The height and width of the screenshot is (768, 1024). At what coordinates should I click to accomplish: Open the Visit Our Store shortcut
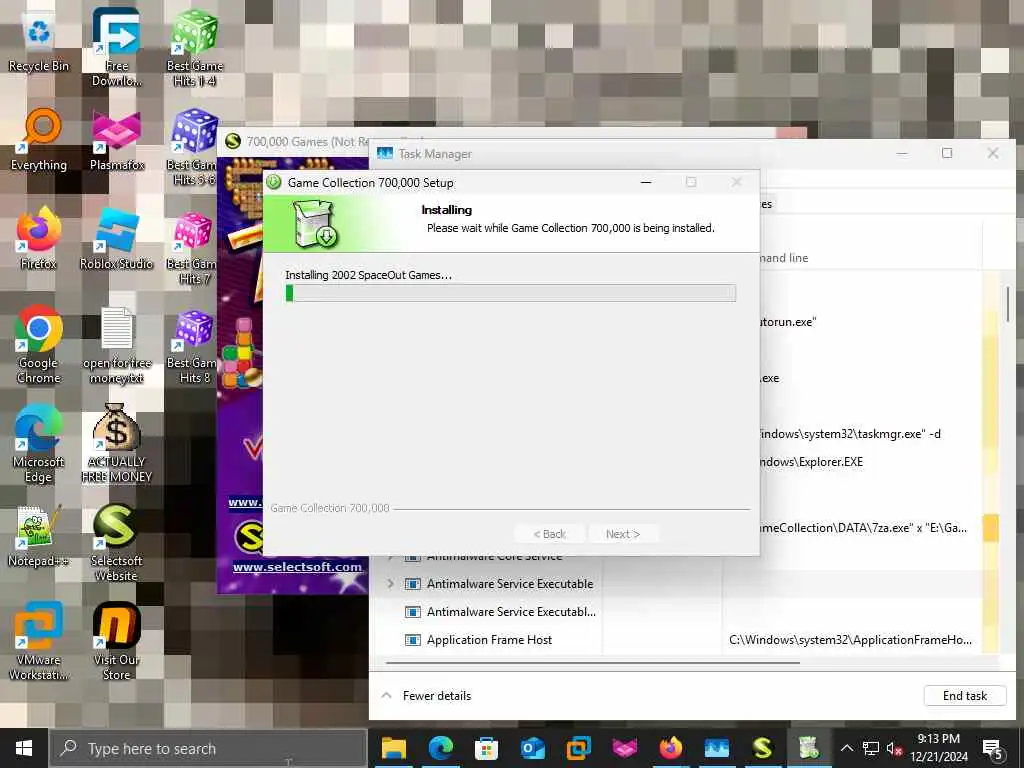[x=116, y=643]
